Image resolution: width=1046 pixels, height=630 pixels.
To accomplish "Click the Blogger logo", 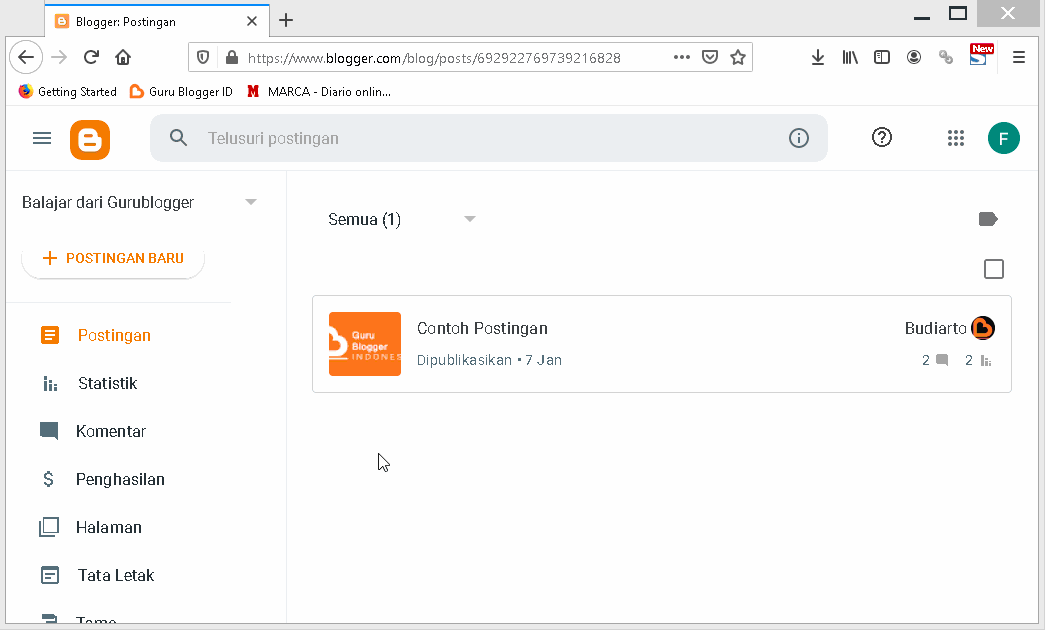I will pos(90,138).
